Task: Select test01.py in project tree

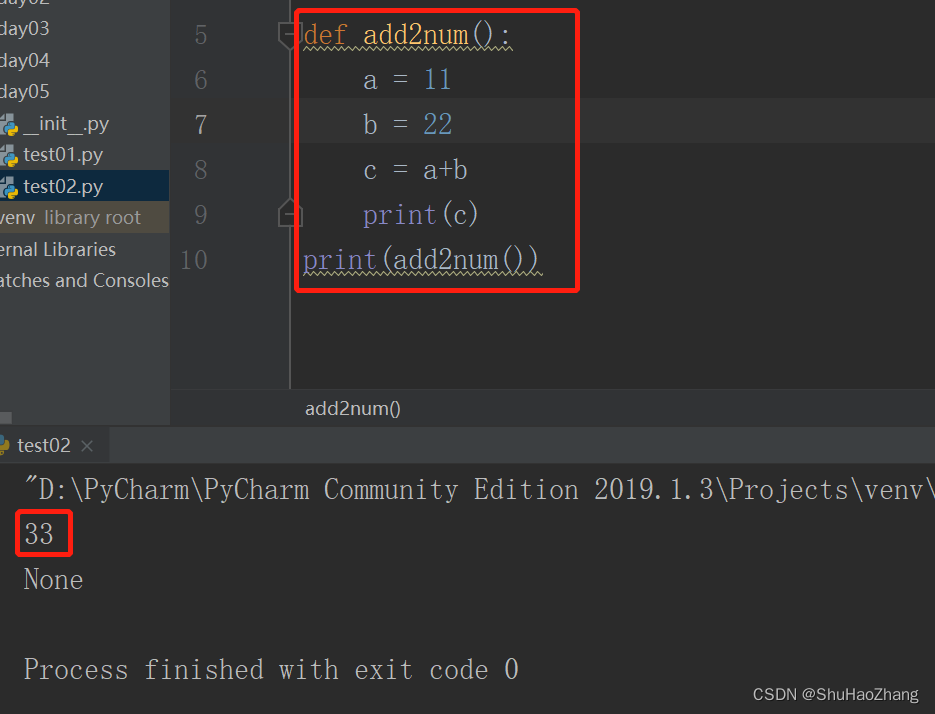Action: (x=63, y=155)
